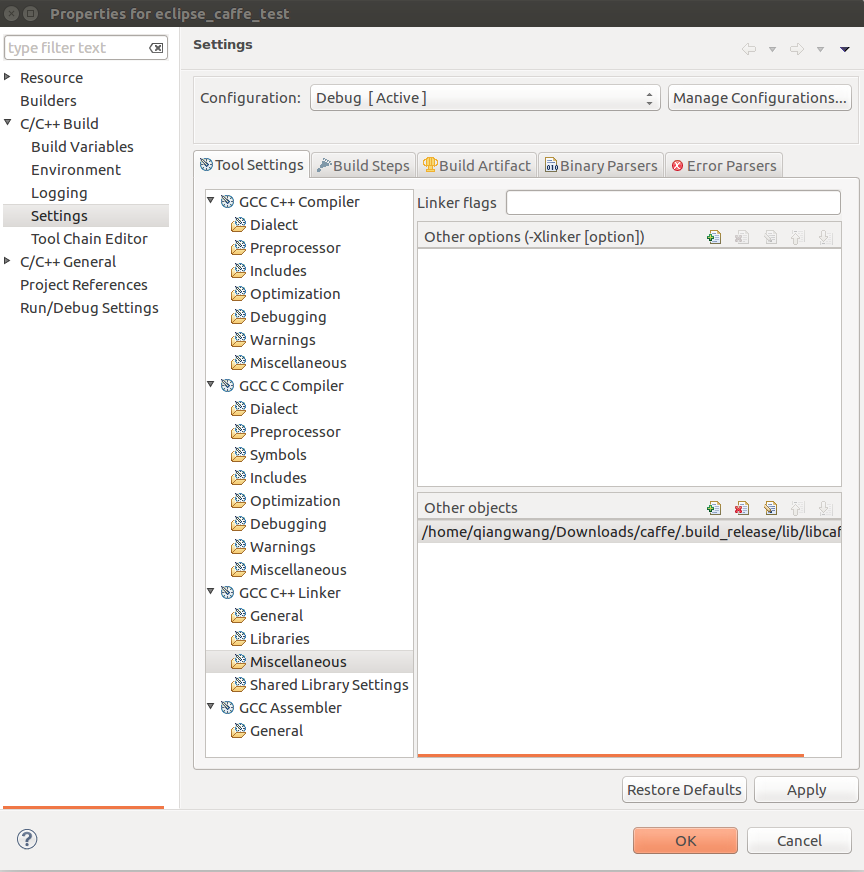Viewport: 864px width, 872px height.
Task: Add entry to Other options list
Action: click(714, 237)
